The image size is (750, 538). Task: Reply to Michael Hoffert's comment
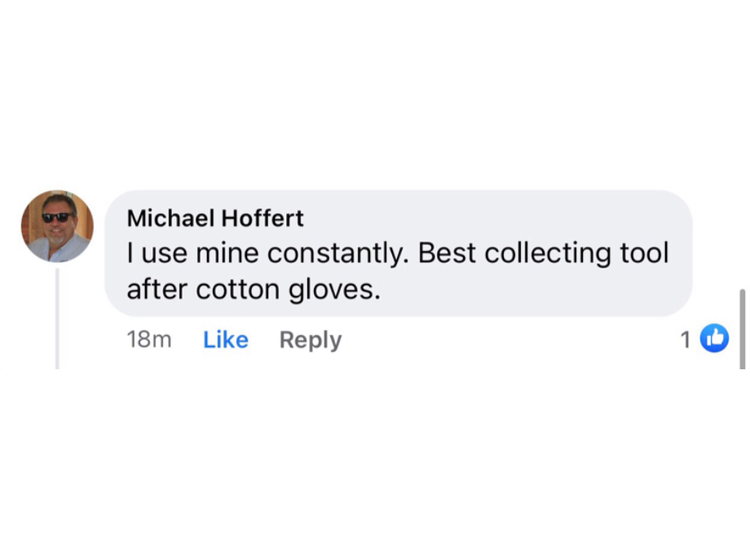click(x=310, y=340)
